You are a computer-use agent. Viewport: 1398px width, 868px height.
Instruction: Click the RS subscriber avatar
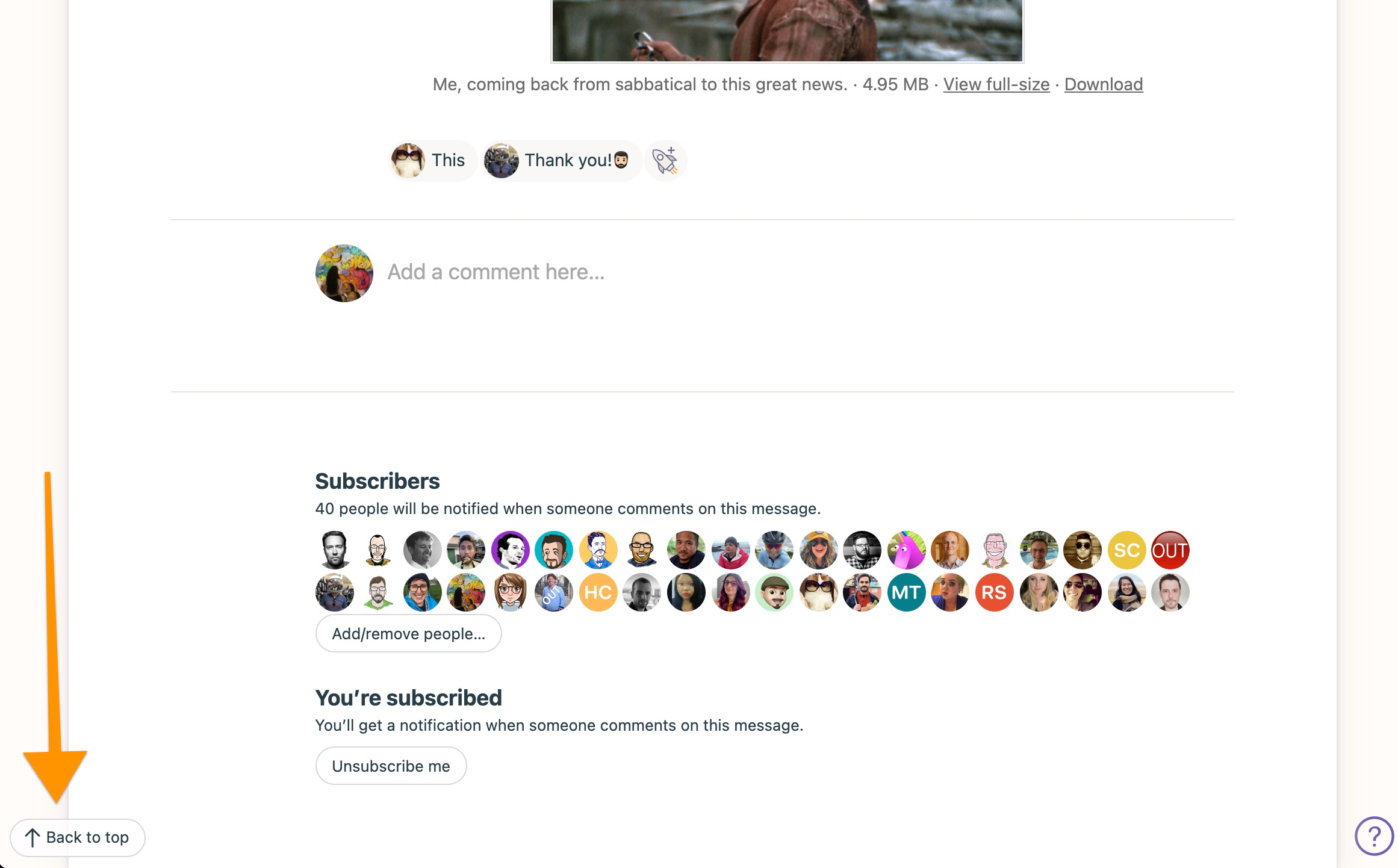coord(994,592)
